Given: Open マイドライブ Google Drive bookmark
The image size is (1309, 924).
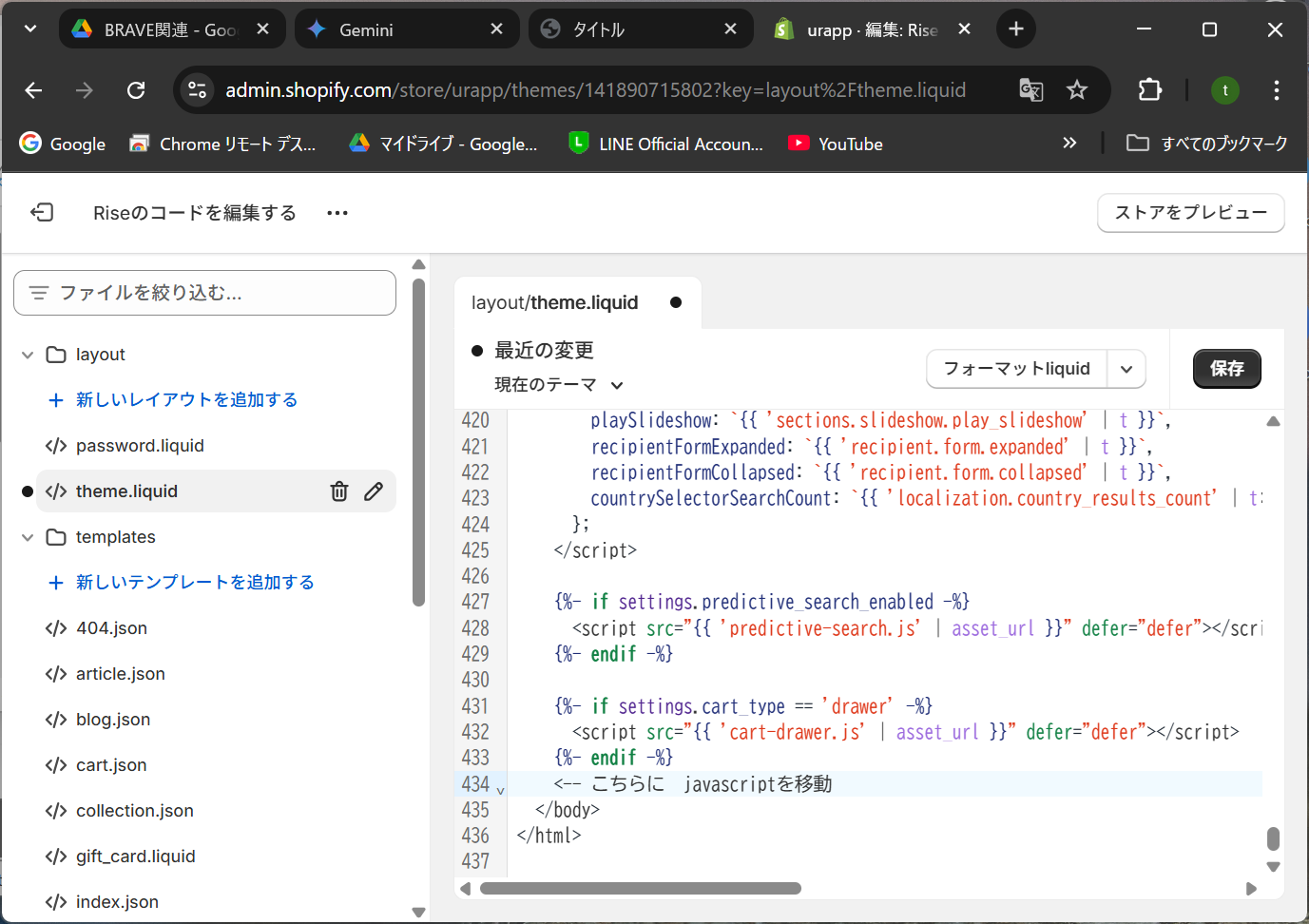Looking at the screenshot, I should pos(443,144).
